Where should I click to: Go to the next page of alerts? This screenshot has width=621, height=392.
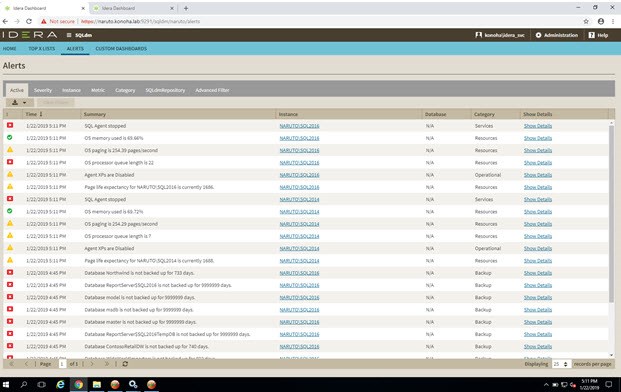[92, 363]
